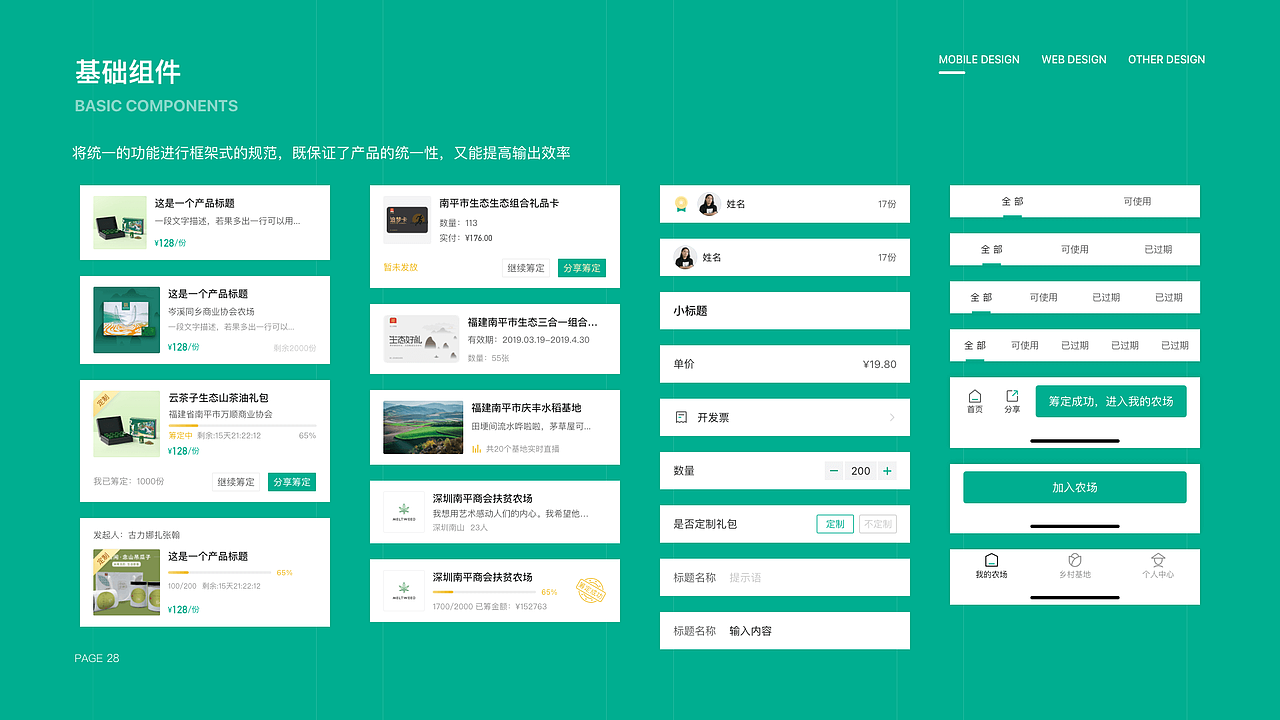The image size is (1280, 720).
Task: Open the thumbnail under 发起人：吉力娜扎张翰
Action: click(x=126, y=582)
